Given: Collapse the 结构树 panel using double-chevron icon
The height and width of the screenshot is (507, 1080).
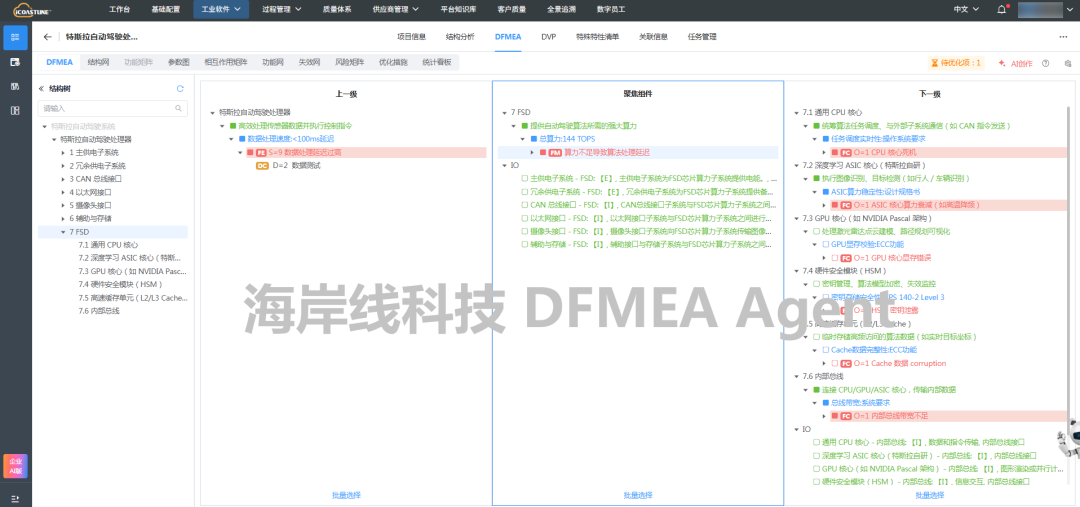Looking at the screenshot, I should pos(42,88).
